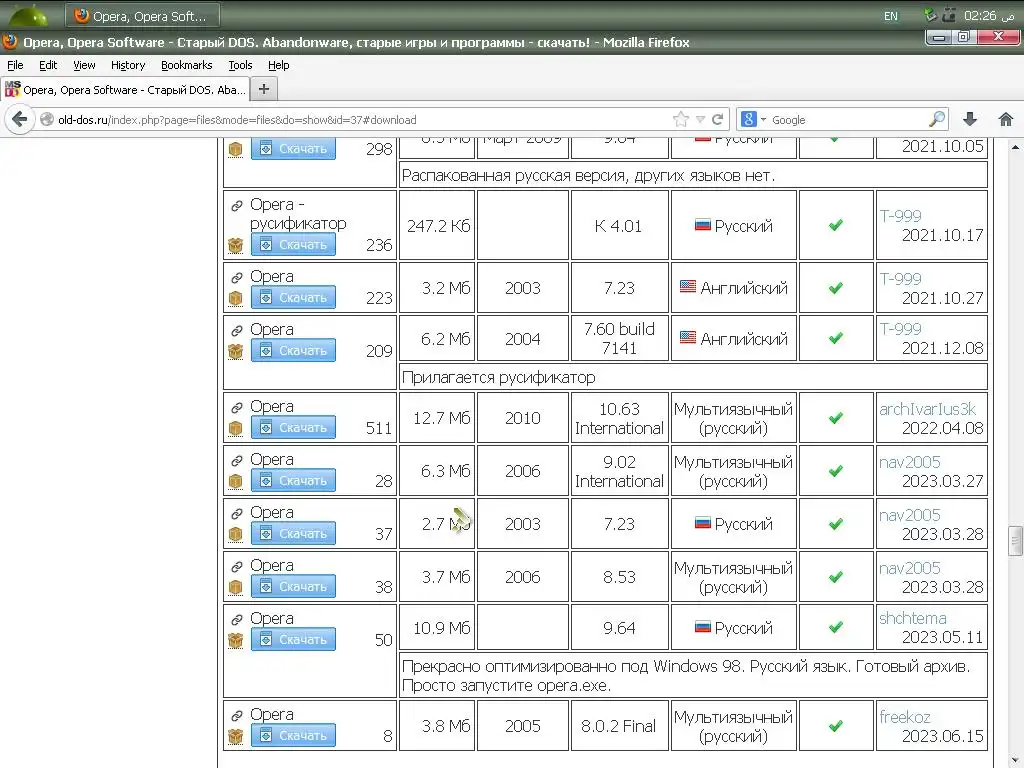Click package box icon in русификатор row
The width and height of the screenshot is (1024, 768).
point(236,246)
